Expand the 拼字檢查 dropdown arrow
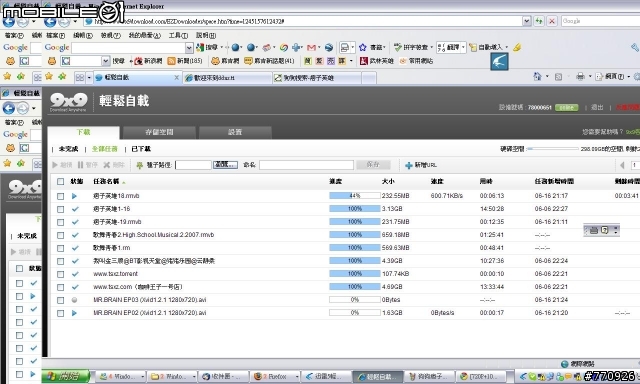The width and height of the screenshot is (640, 384). 431,48
